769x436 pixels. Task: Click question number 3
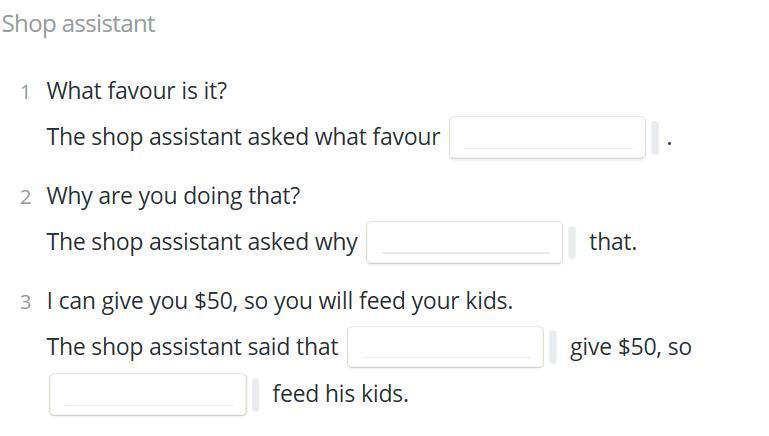tap(25, 302)
